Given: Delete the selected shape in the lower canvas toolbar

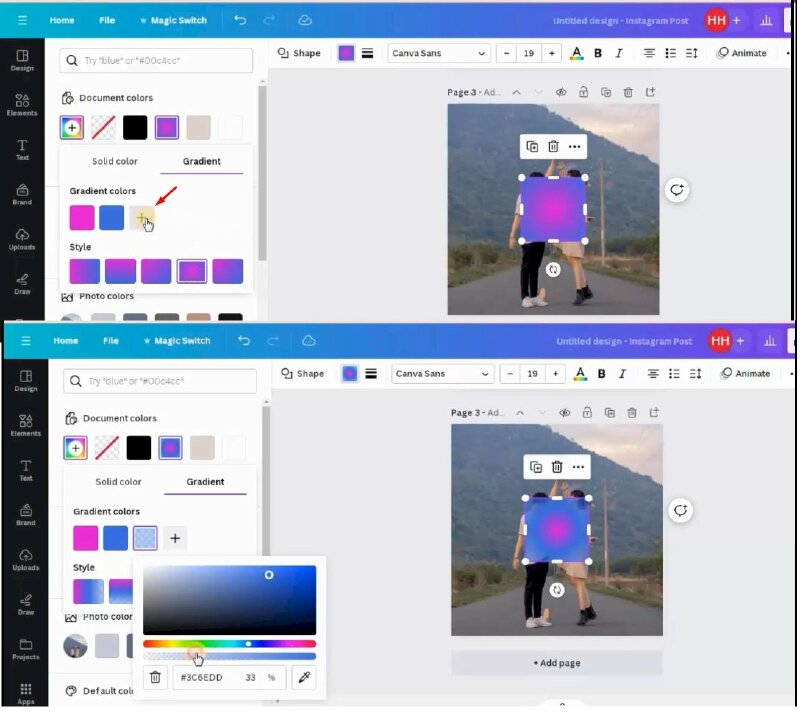Looking at the screenshot, I should pos(557,467).
